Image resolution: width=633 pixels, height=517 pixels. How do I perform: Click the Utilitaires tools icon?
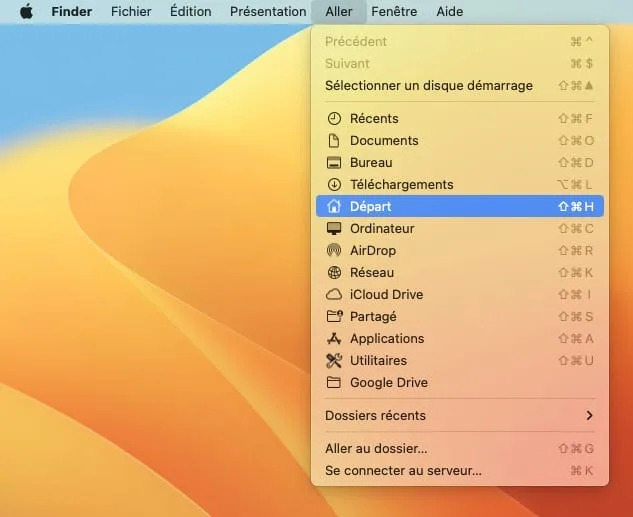[x=334, y=360]
